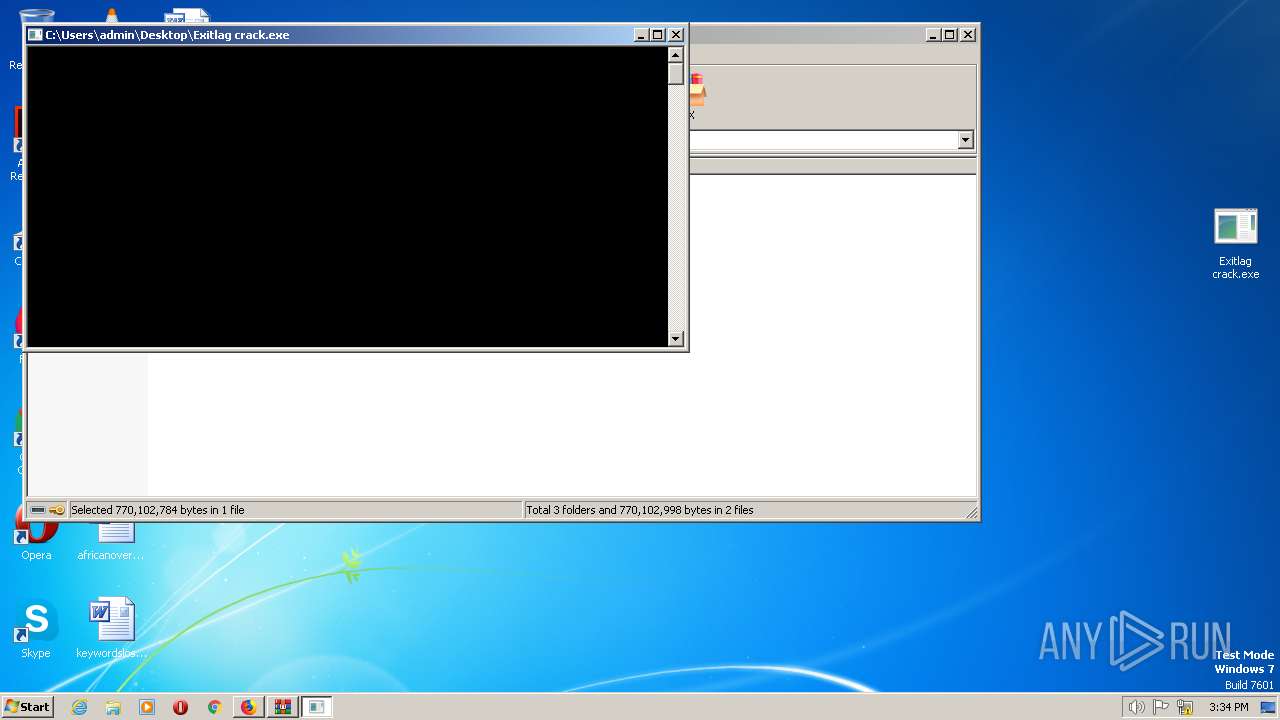Viewport: 1280px width, 720px height.
Task: Click the console scrollbar down arrow
Action: pyautogui.click(x=676, y=339)
